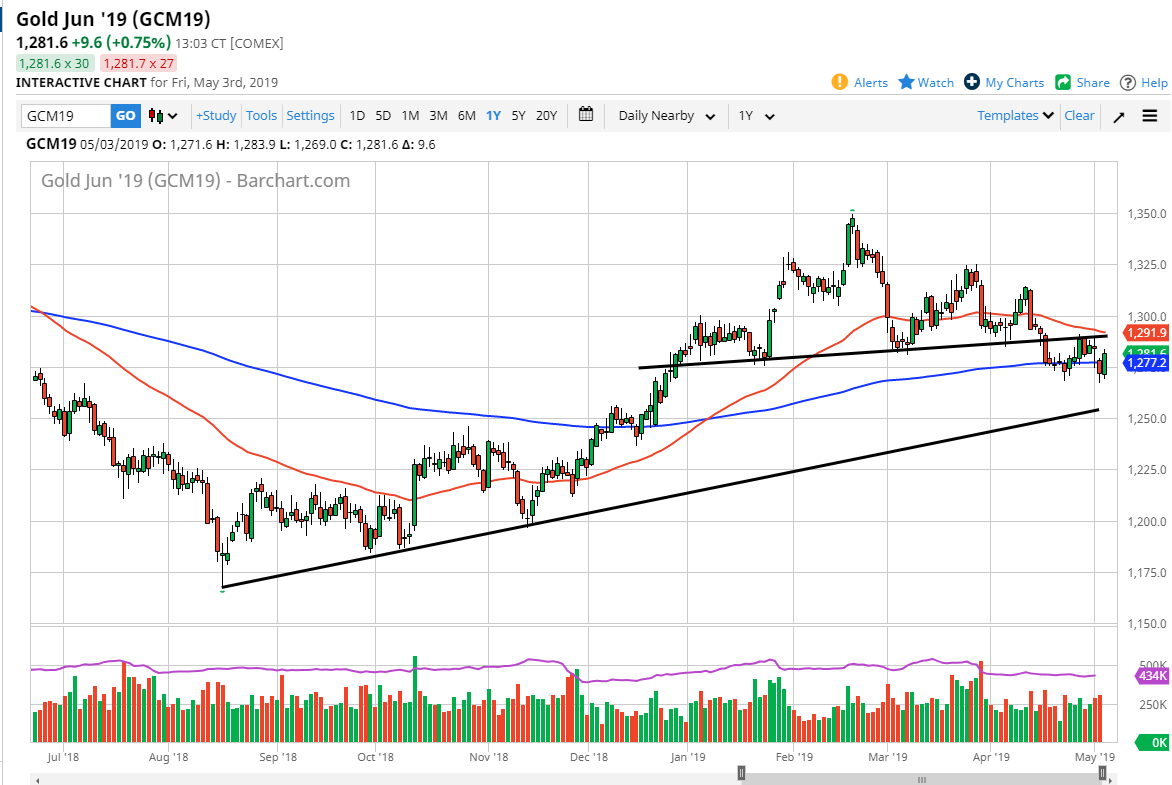Screen dimensions: 1172x785
Task: Open candlestick chart type dropdown
Action: (163, 116)
